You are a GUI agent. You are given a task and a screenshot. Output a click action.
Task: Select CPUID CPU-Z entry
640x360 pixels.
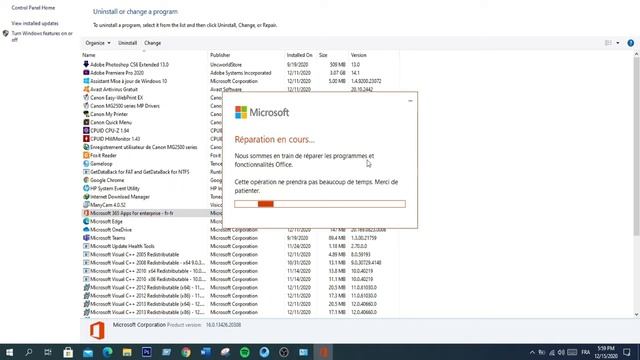pos(109,131)
